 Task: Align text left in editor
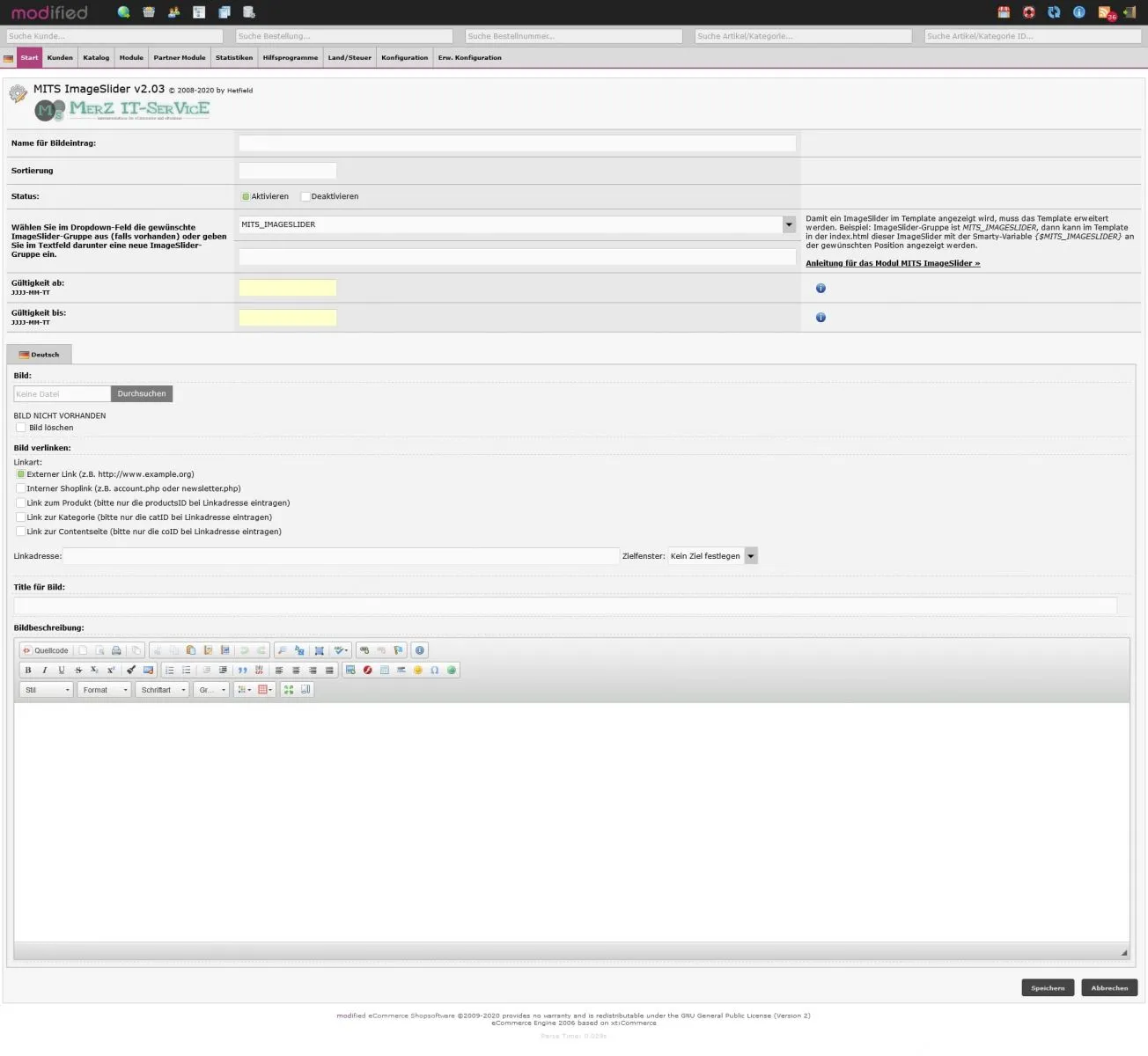(x=279, y=670)
